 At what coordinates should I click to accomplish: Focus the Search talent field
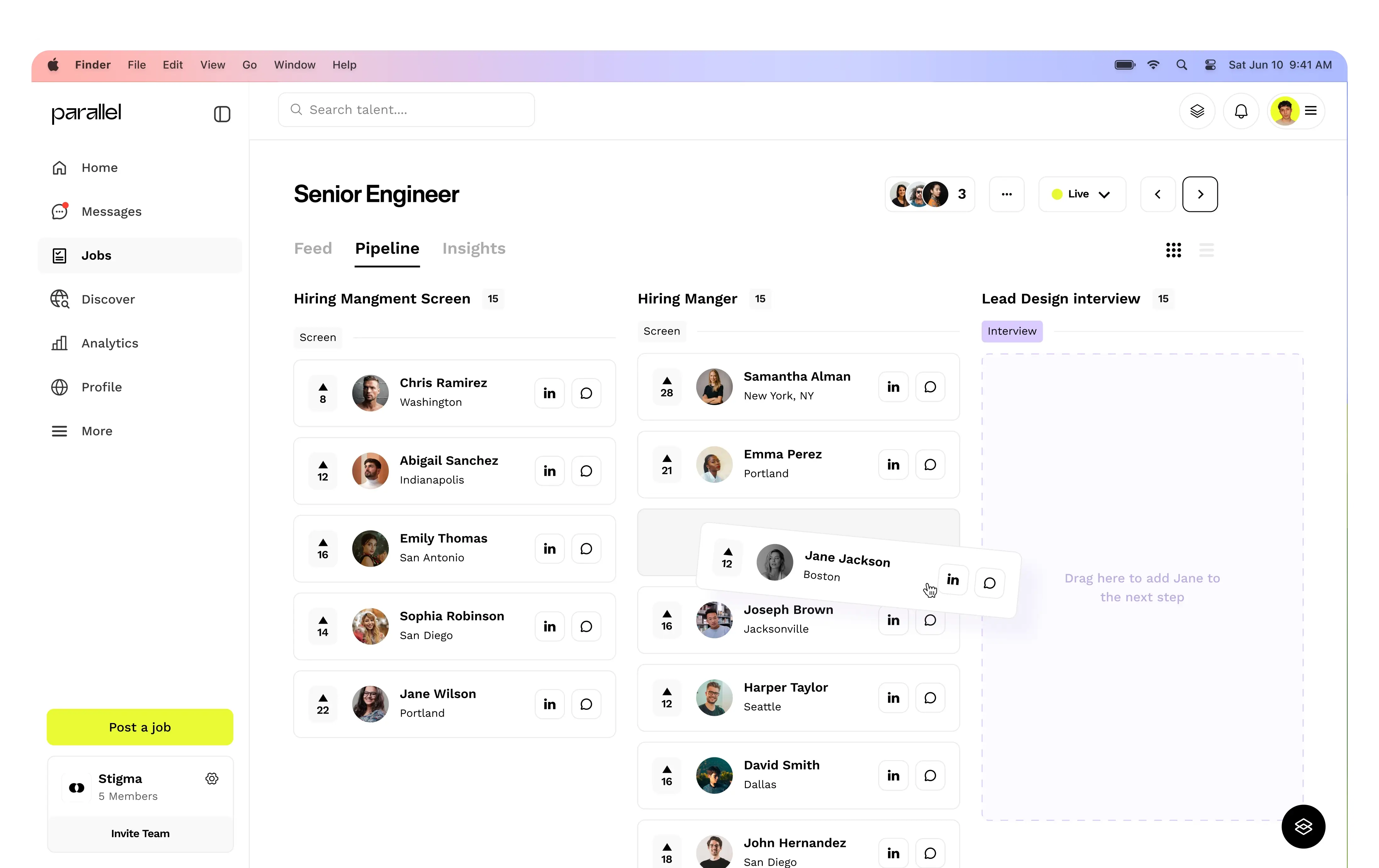pos(406,110)
